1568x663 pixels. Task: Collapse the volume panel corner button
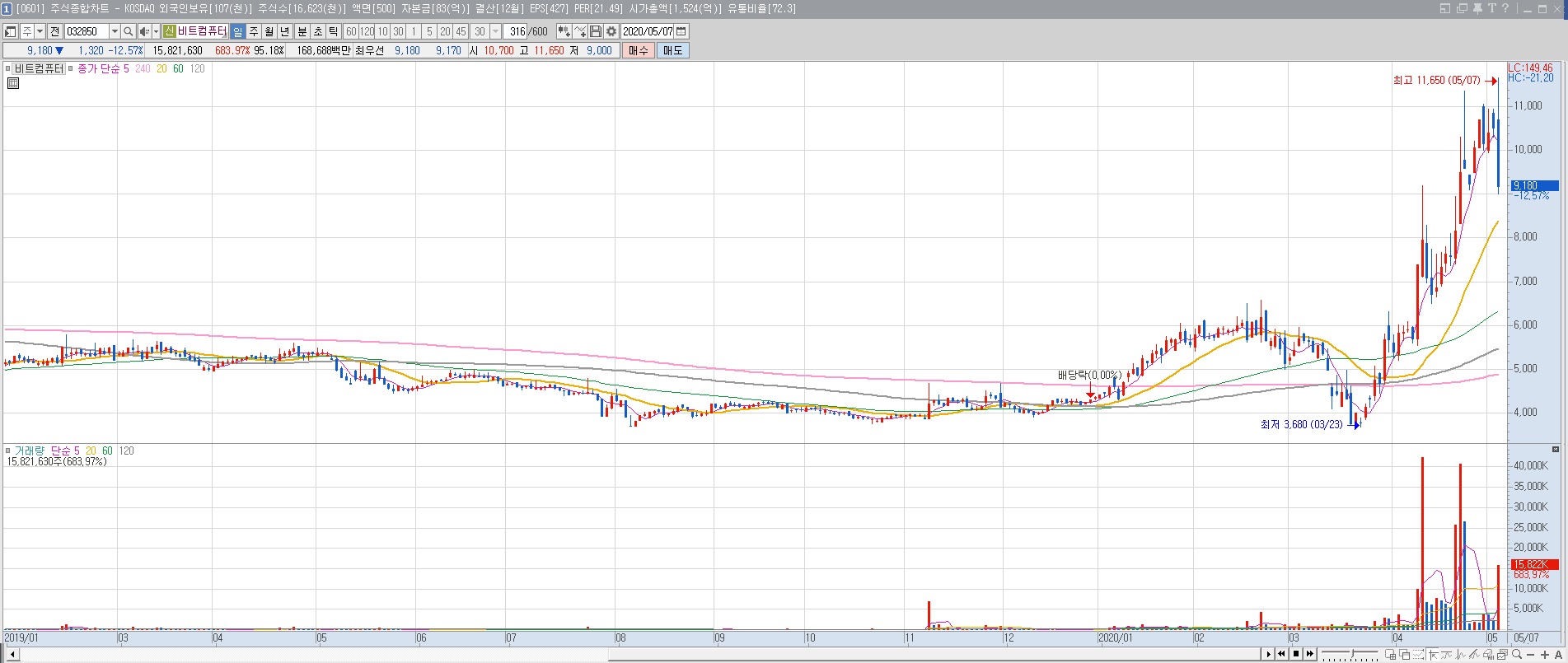[1556, 450]
